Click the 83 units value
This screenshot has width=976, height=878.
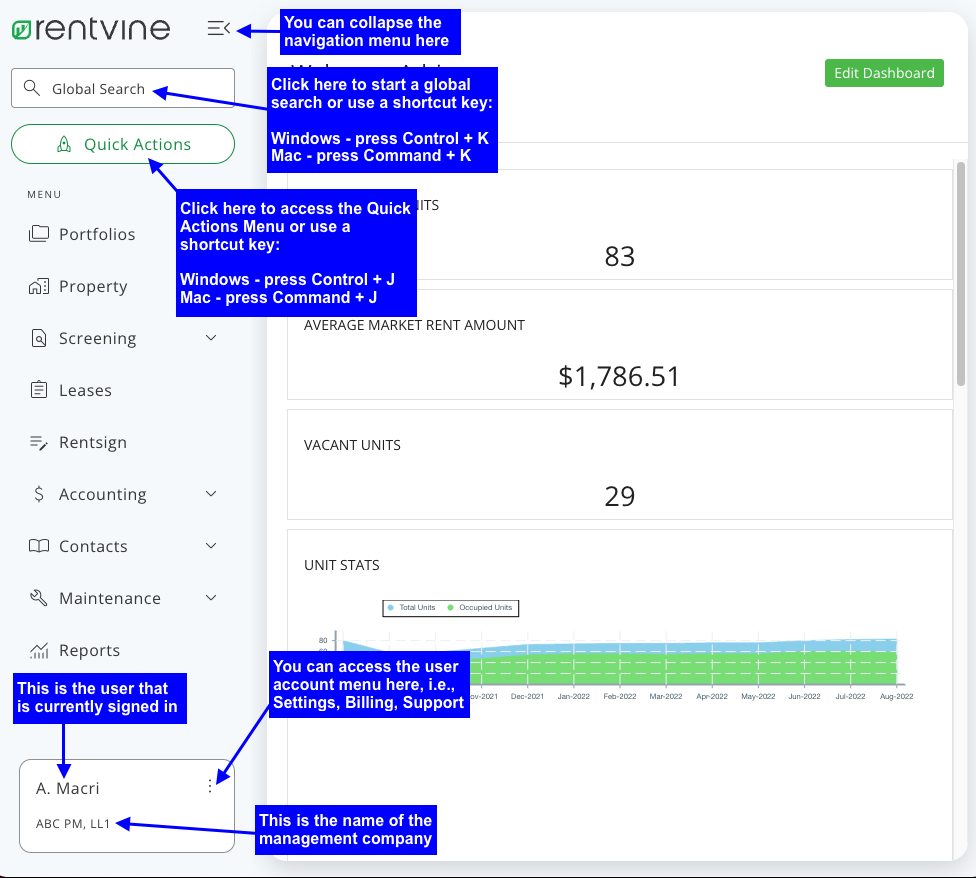[x=619, y=256]
